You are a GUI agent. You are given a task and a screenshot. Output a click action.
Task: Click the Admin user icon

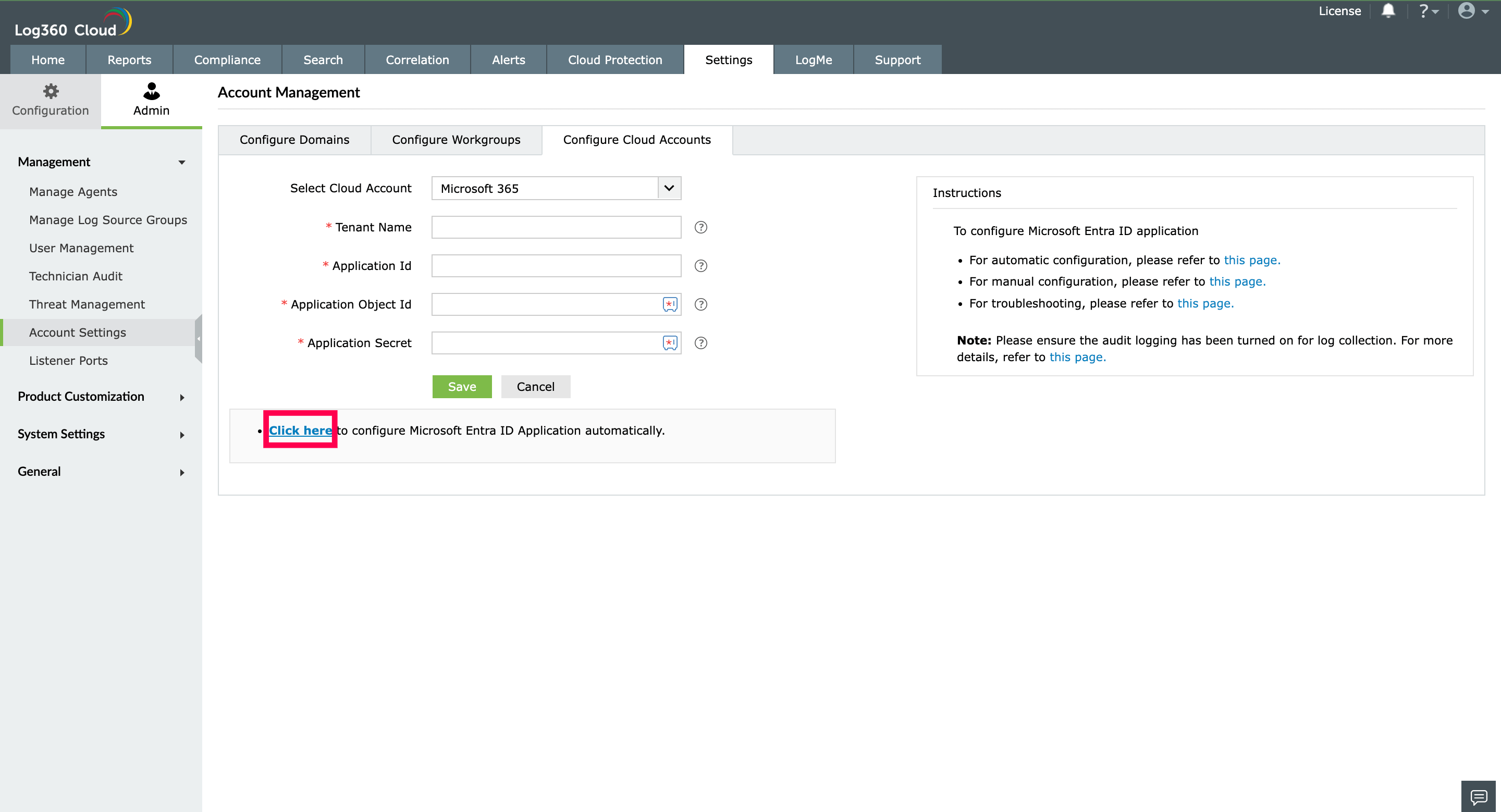click(150, 91)
